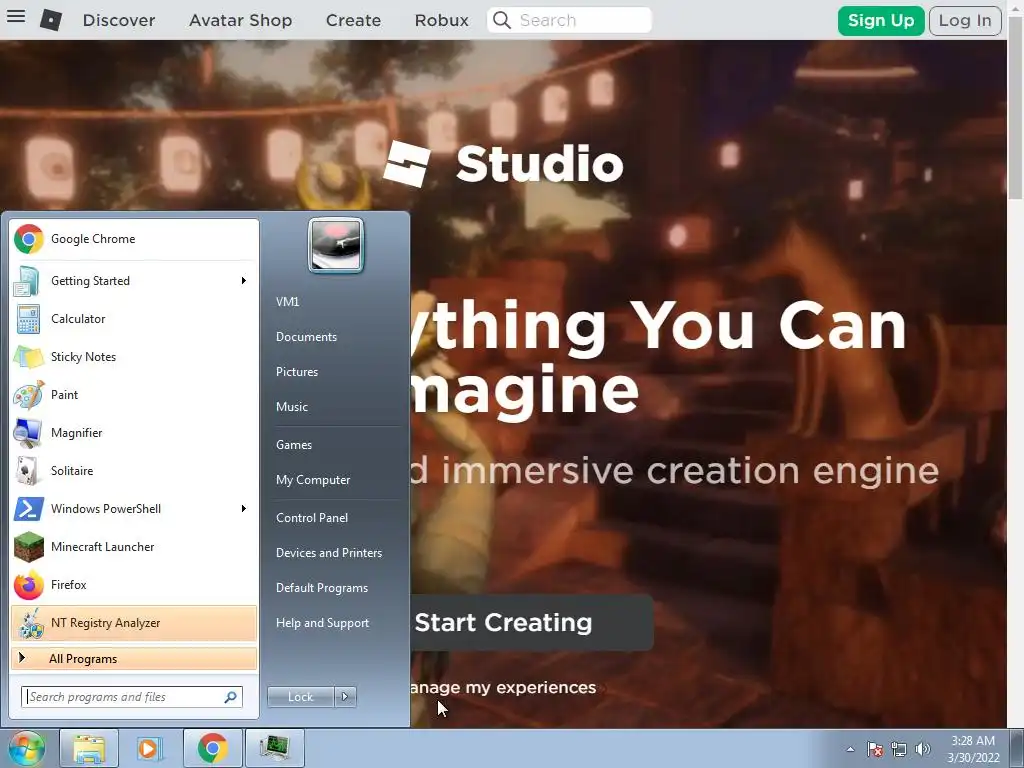The width and height of the screenshot is (1024, 768).
Task: Click the Roblox Search field
Action: pyautogui.click(x=569, y=20)
